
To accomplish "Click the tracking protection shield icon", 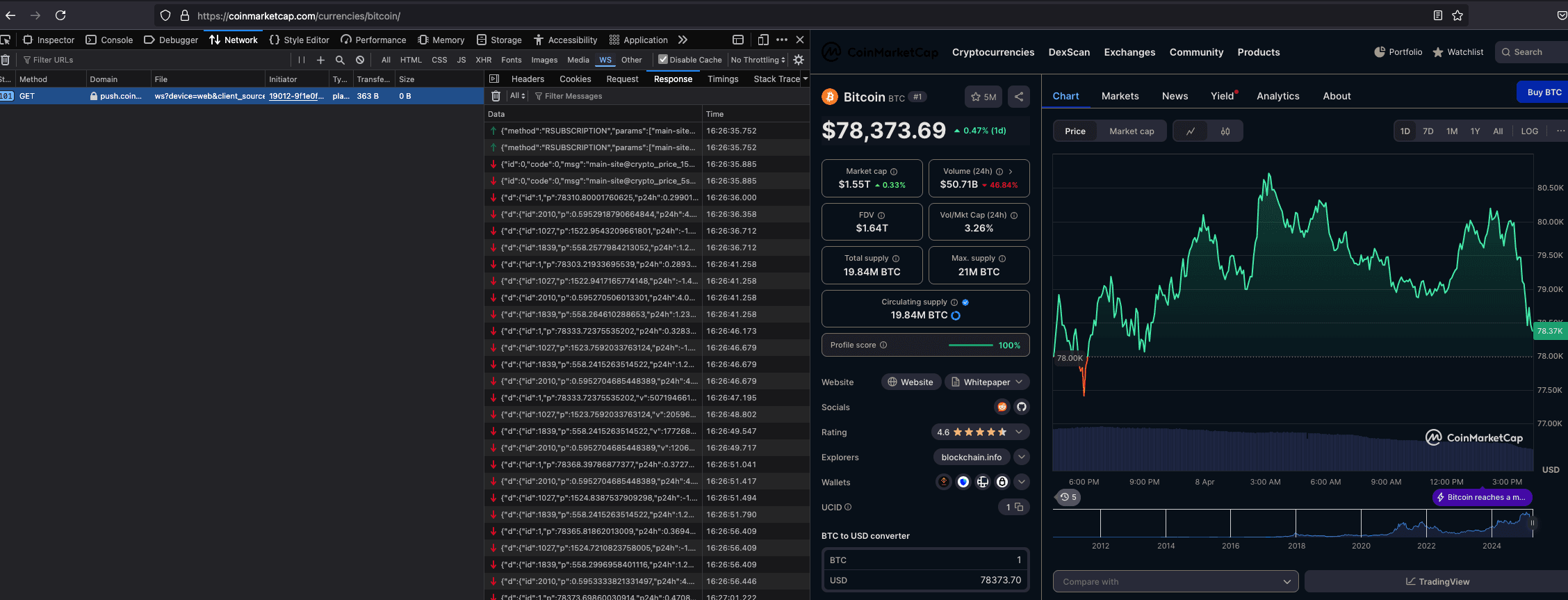I will coord(165,15).
